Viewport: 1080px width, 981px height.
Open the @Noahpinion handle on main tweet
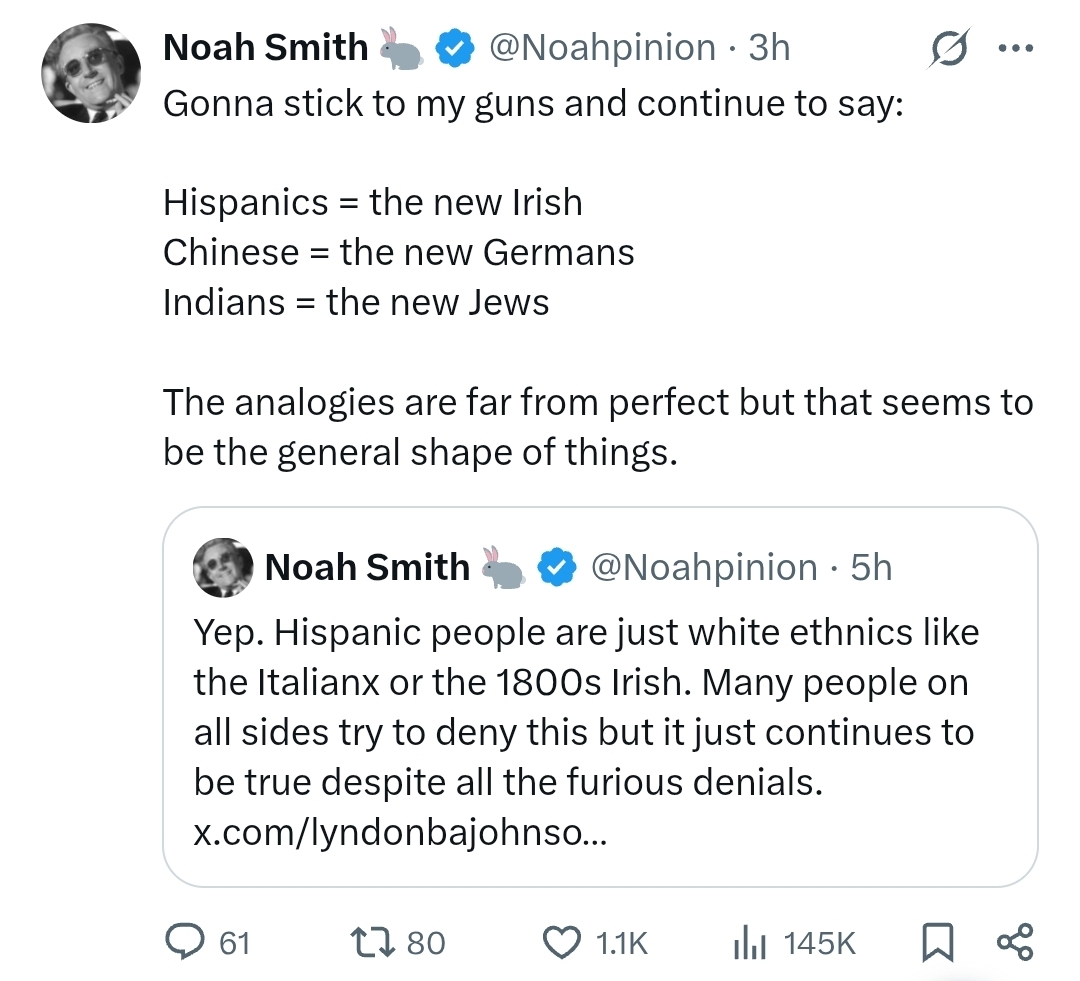pos(603,48)
